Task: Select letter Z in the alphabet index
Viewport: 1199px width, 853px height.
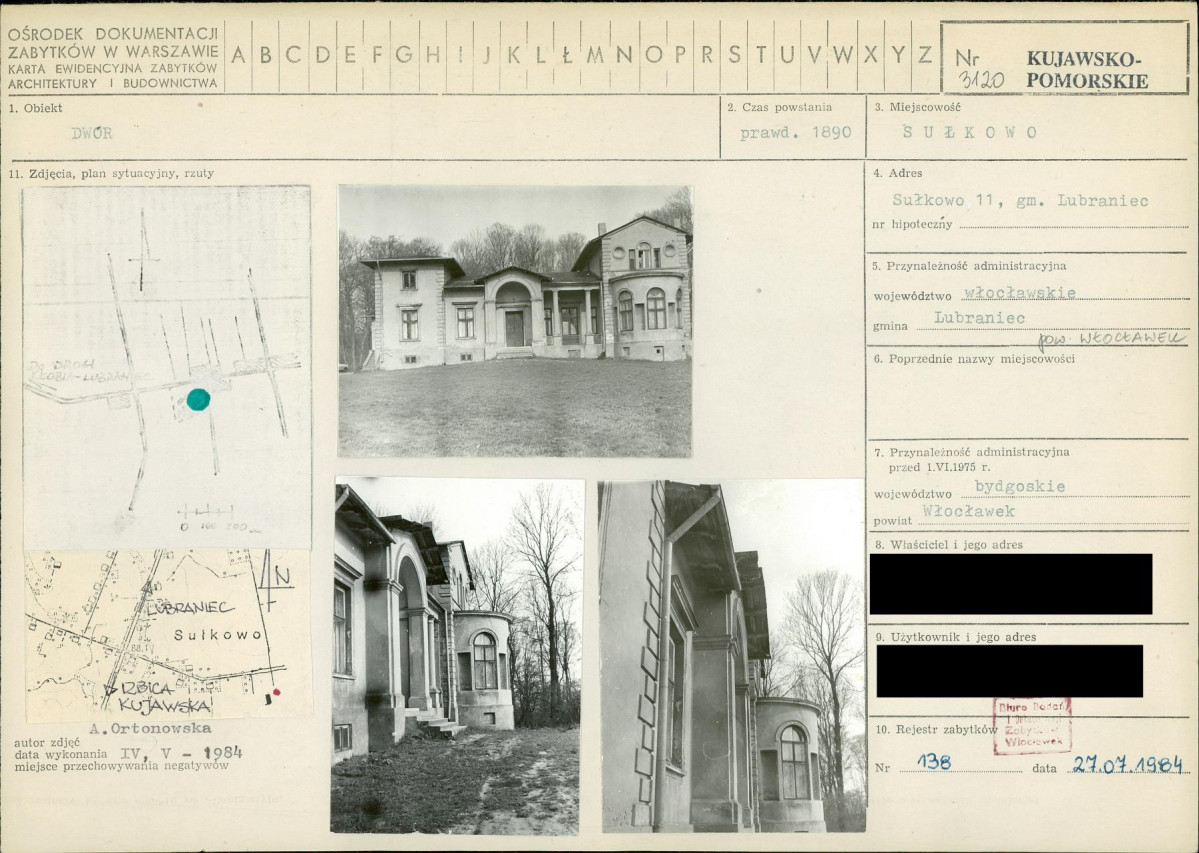Action: pos(925,54)
